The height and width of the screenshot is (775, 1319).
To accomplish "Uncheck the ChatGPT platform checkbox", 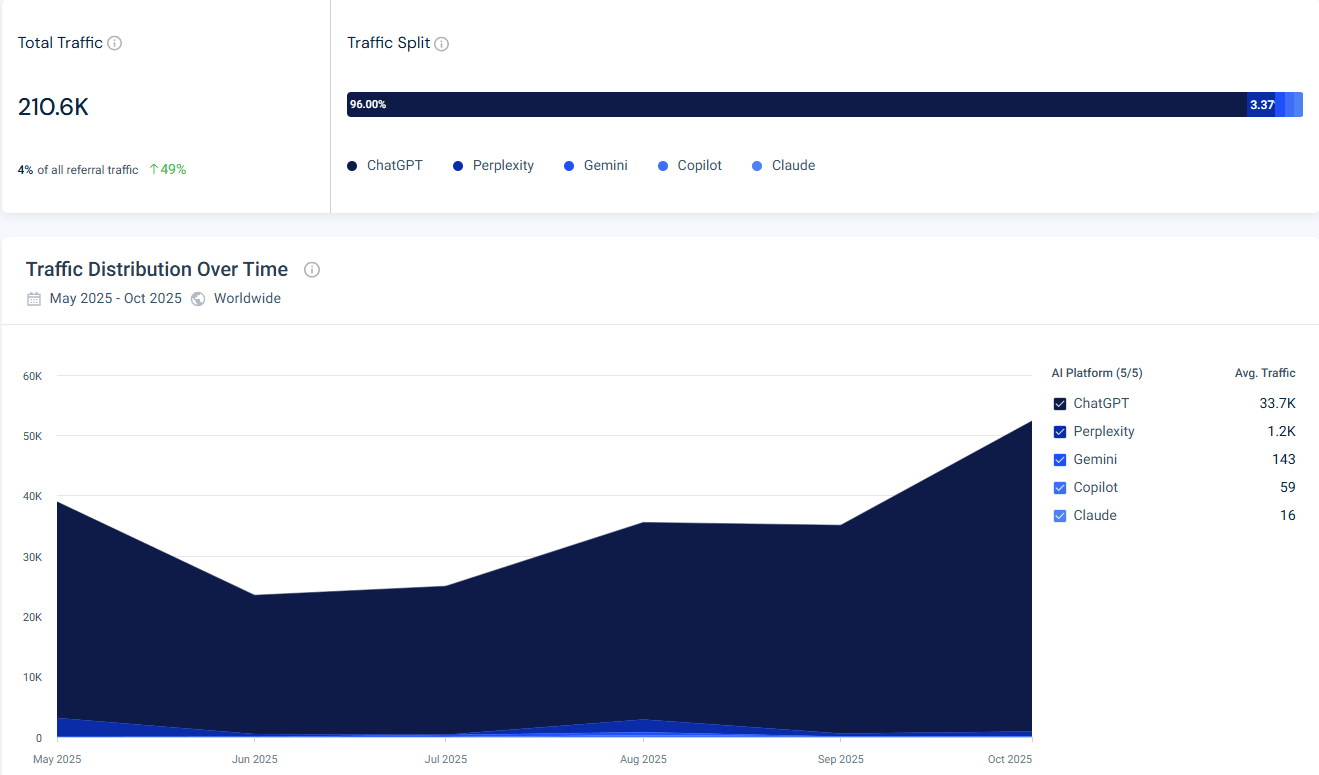I will point(1060,404).
